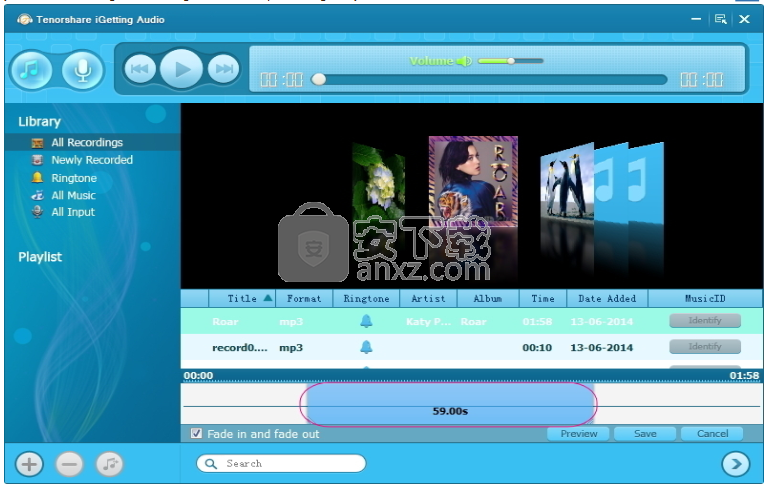The image size is (773, 488).
Task: Sort by the Time column header
Action: pos(542,299)
